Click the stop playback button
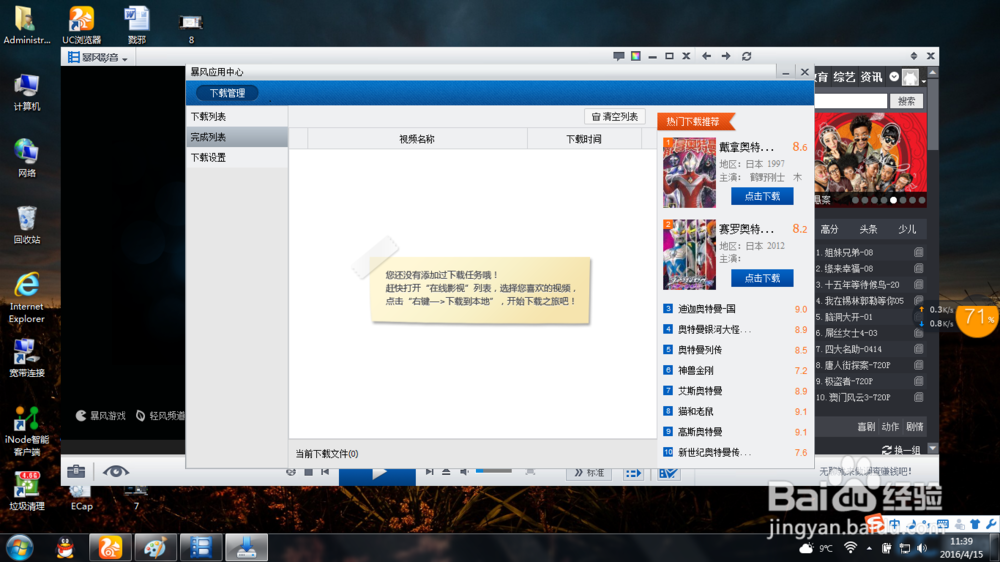This screenshot has width=1000, height=562. pyautogui.click(x=309, y=471)
